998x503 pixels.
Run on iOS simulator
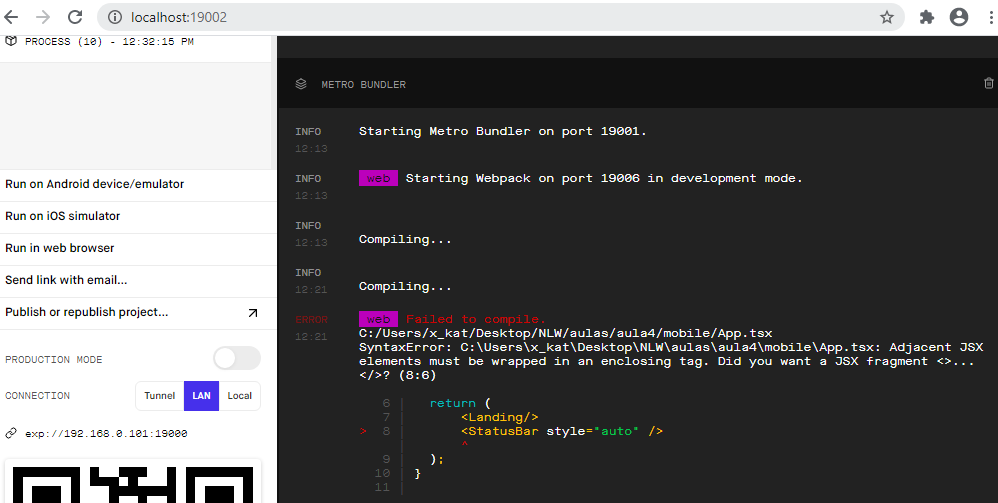click(138, 216)
